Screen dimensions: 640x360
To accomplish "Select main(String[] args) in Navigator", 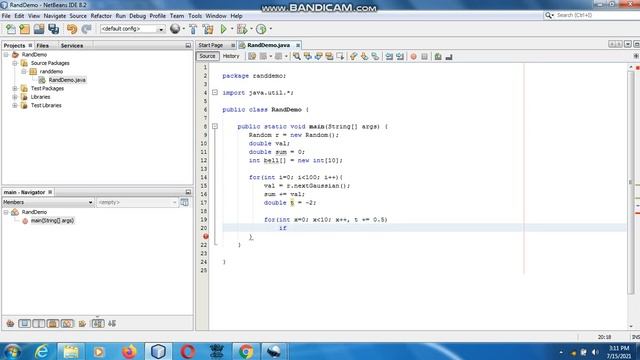I will pyautogui.click(x=52, y=221).
